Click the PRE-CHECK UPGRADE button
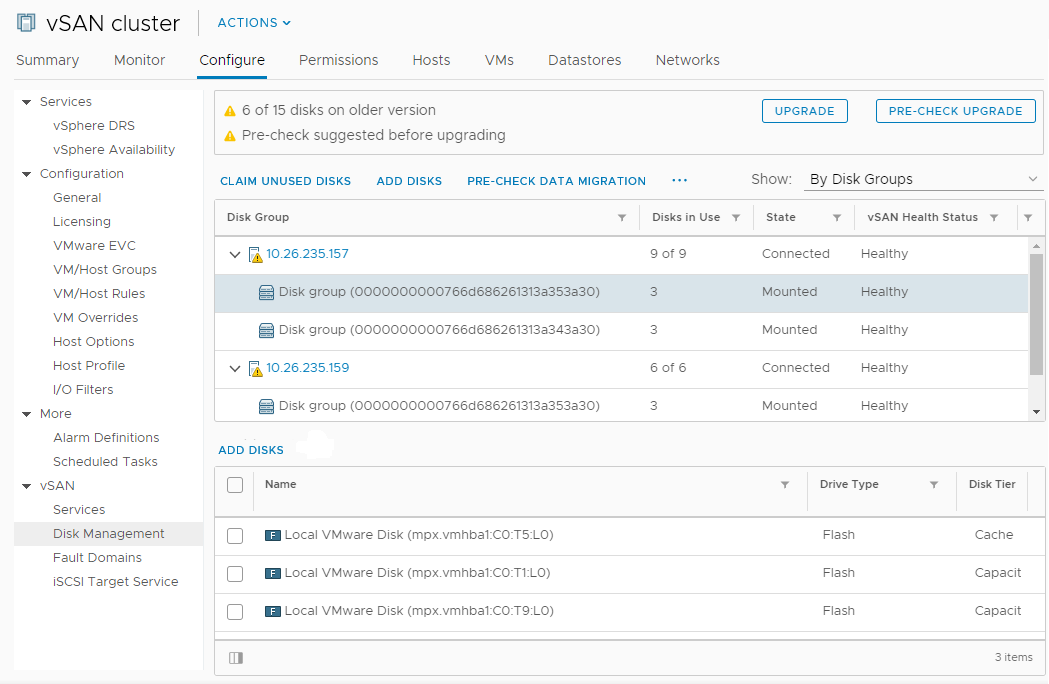The height and width of the screenshot is (684, 1049). (955, 111)
